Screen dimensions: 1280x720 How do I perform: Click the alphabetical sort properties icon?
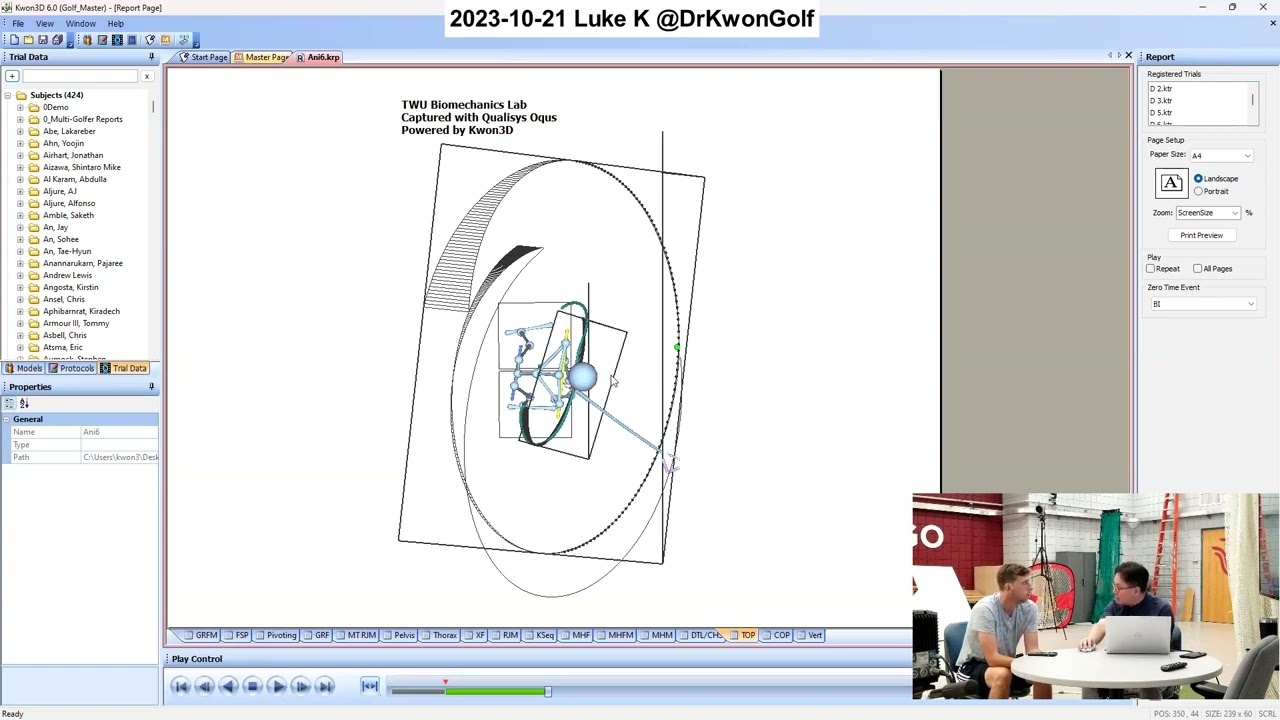click(x=24, y=403)
